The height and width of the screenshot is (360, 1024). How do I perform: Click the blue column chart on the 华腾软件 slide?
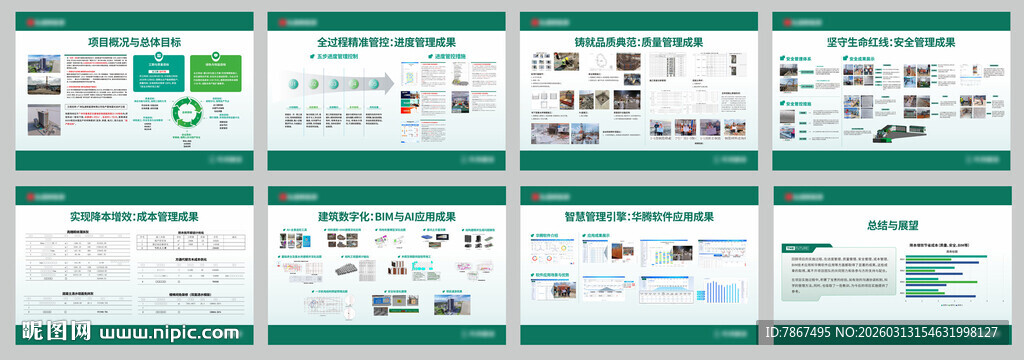724,292
